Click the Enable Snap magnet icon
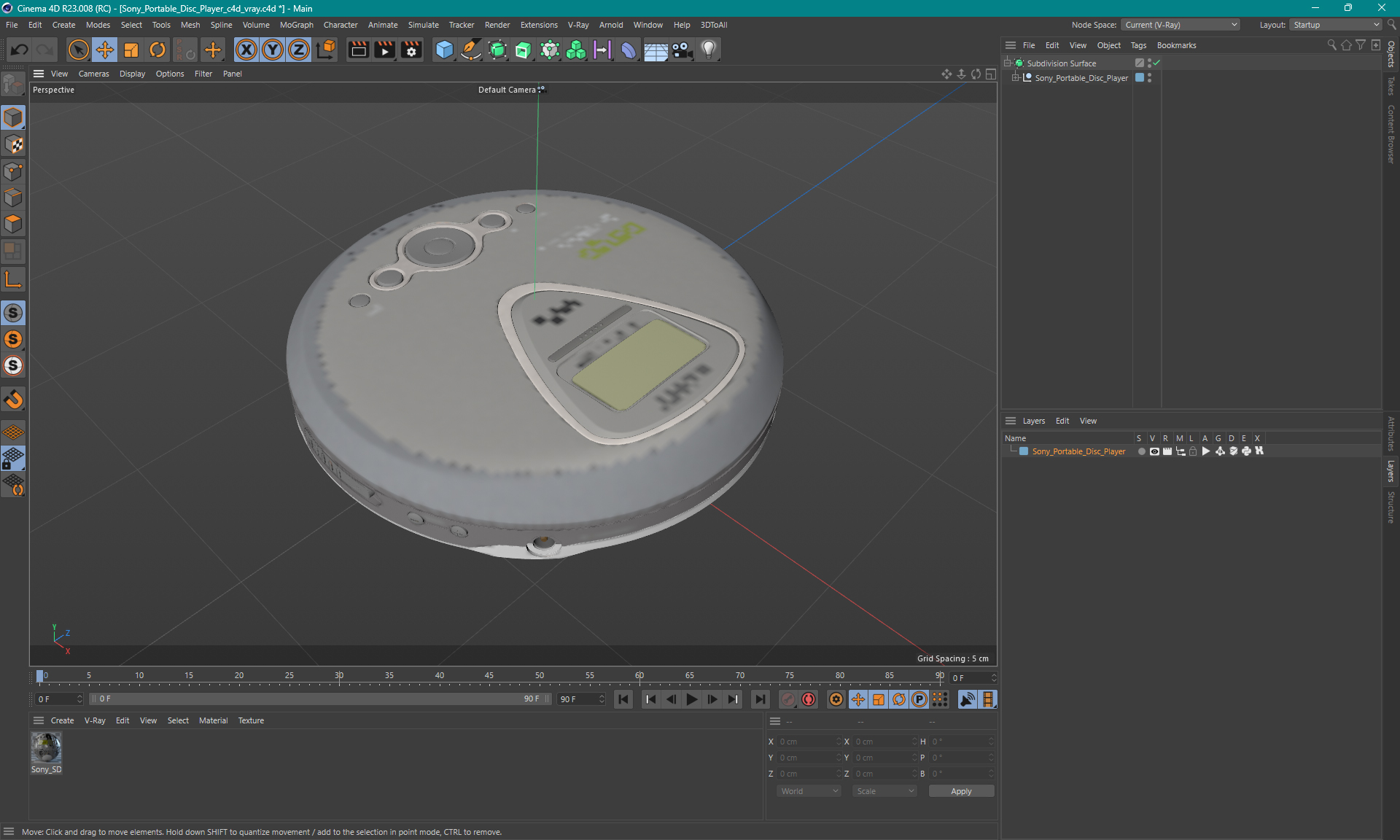 coord(13,399)
